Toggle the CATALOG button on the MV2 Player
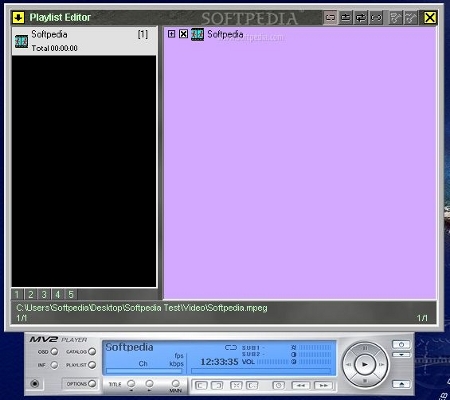Image resolution: width=450 pixels, height=400 pixels. 92,352
